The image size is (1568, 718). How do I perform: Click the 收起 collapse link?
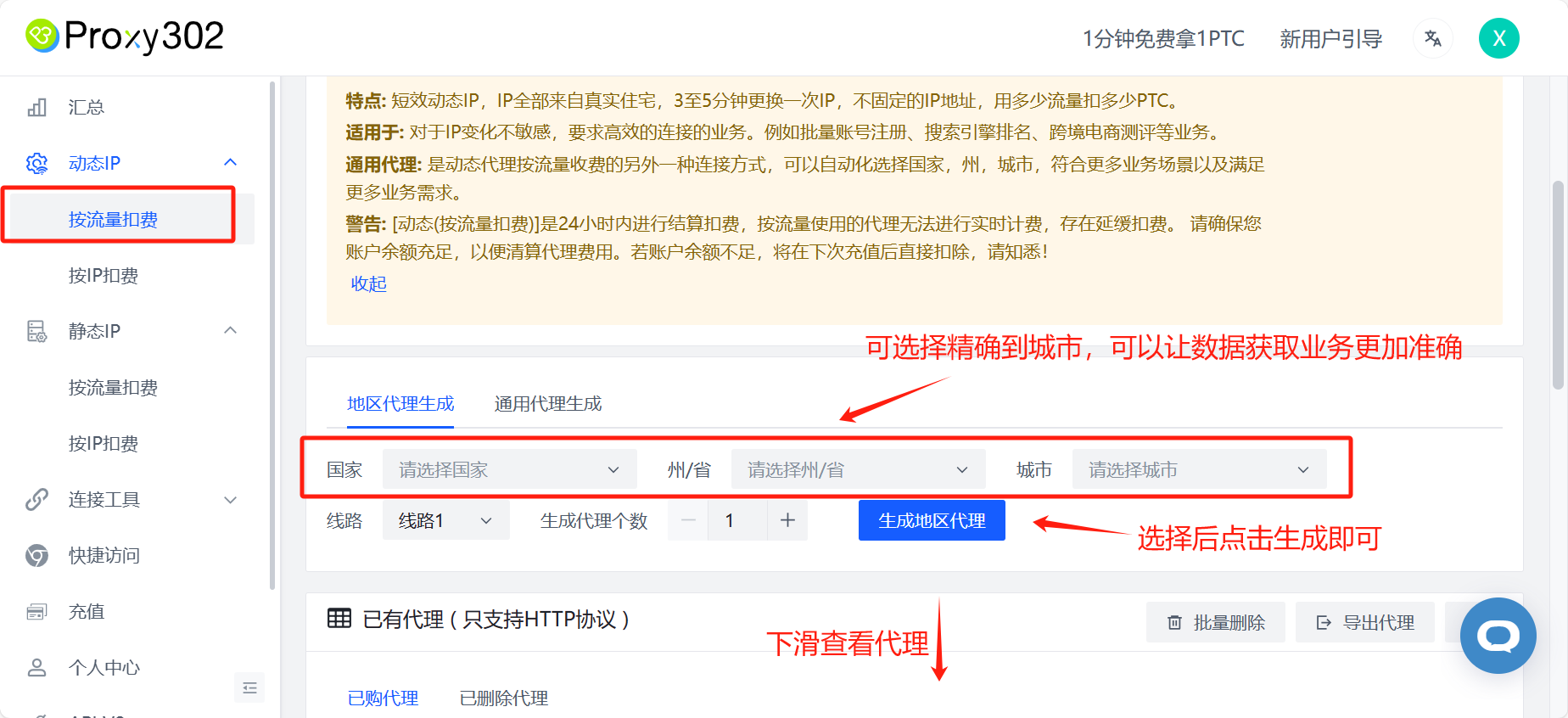pos(369,283)
